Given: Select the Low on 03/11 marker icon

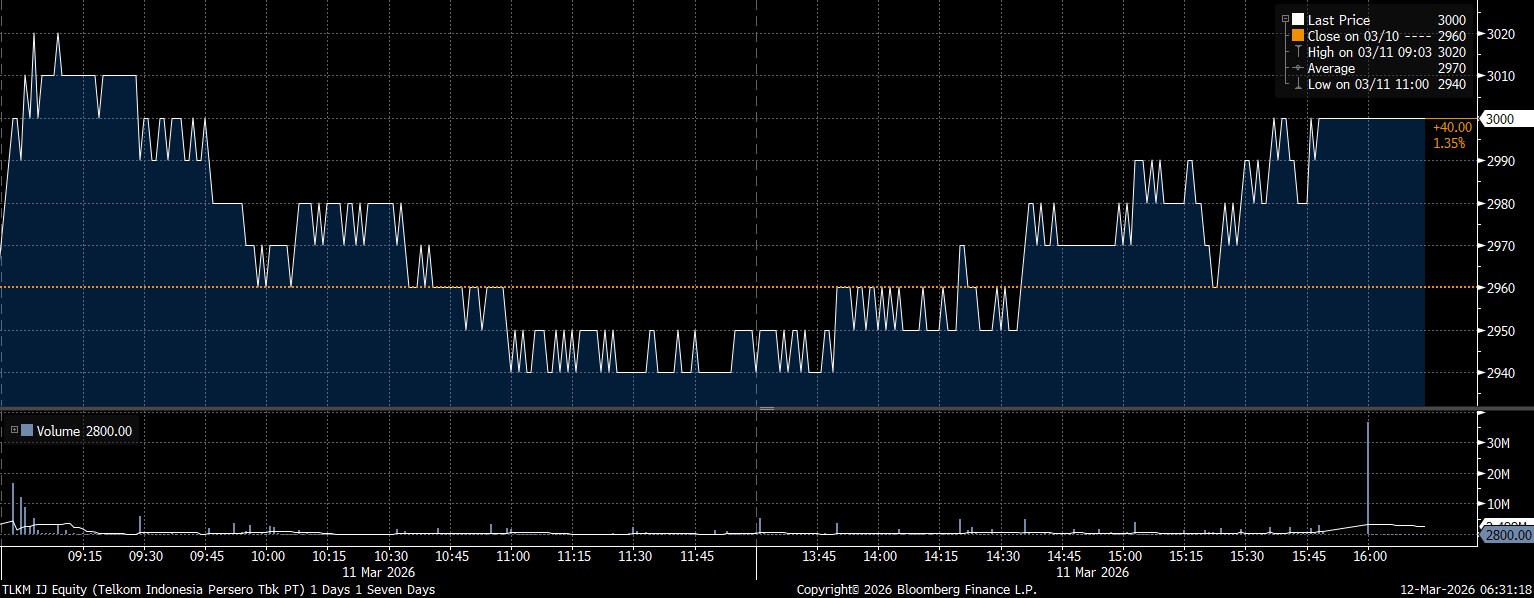Looking at the screenshot, I should coord(1297,84).
